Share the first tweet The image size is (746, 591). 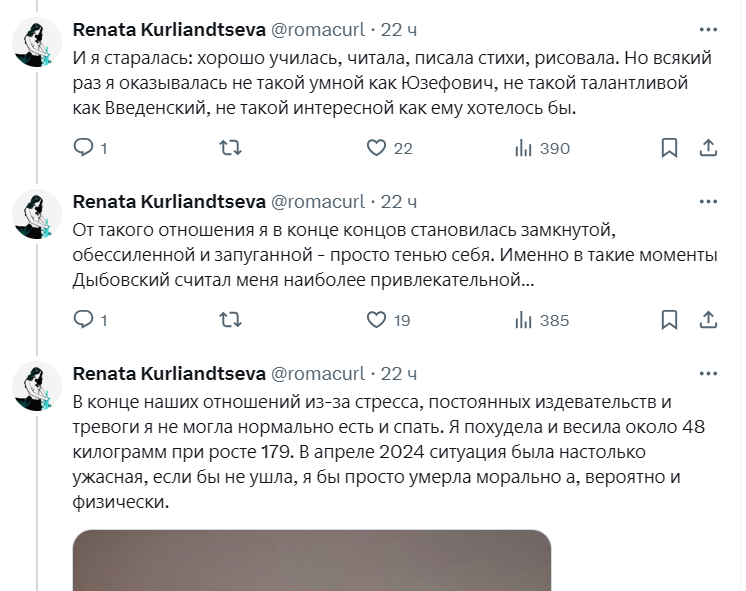(x=708, y=148)
